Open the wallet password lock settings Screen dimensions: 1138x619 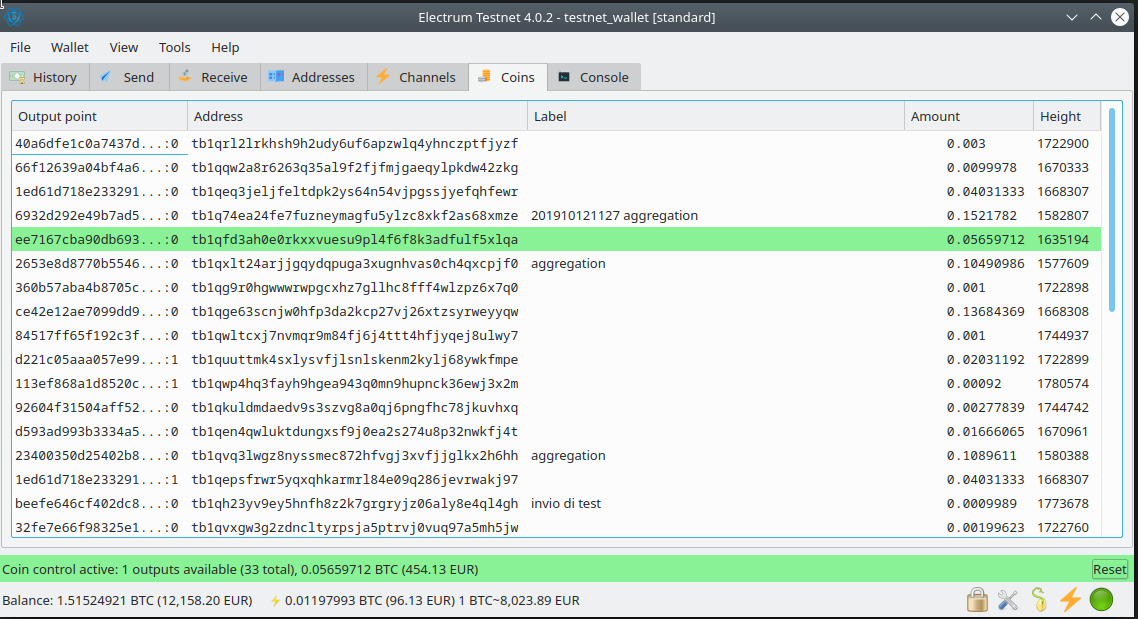(x=977, y=600)
